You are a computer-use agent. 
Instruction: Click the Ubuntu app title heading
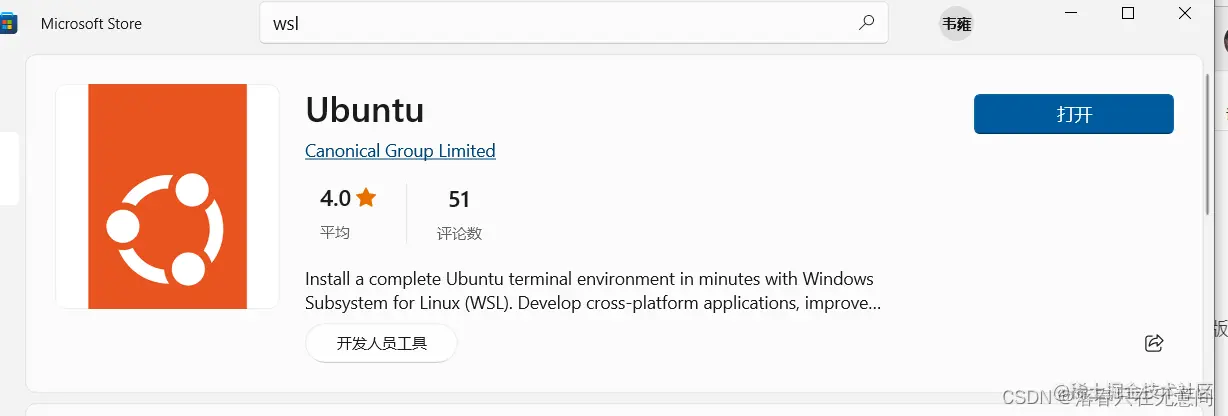pos(364,109)
